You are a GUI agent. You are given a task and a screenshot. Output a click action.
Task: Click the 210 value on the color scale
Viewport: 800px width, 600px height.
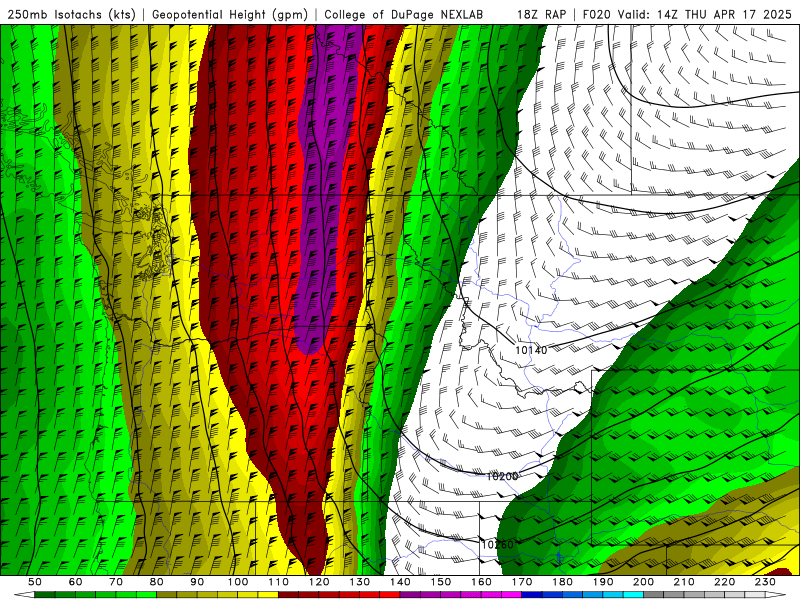coord(684,582)
